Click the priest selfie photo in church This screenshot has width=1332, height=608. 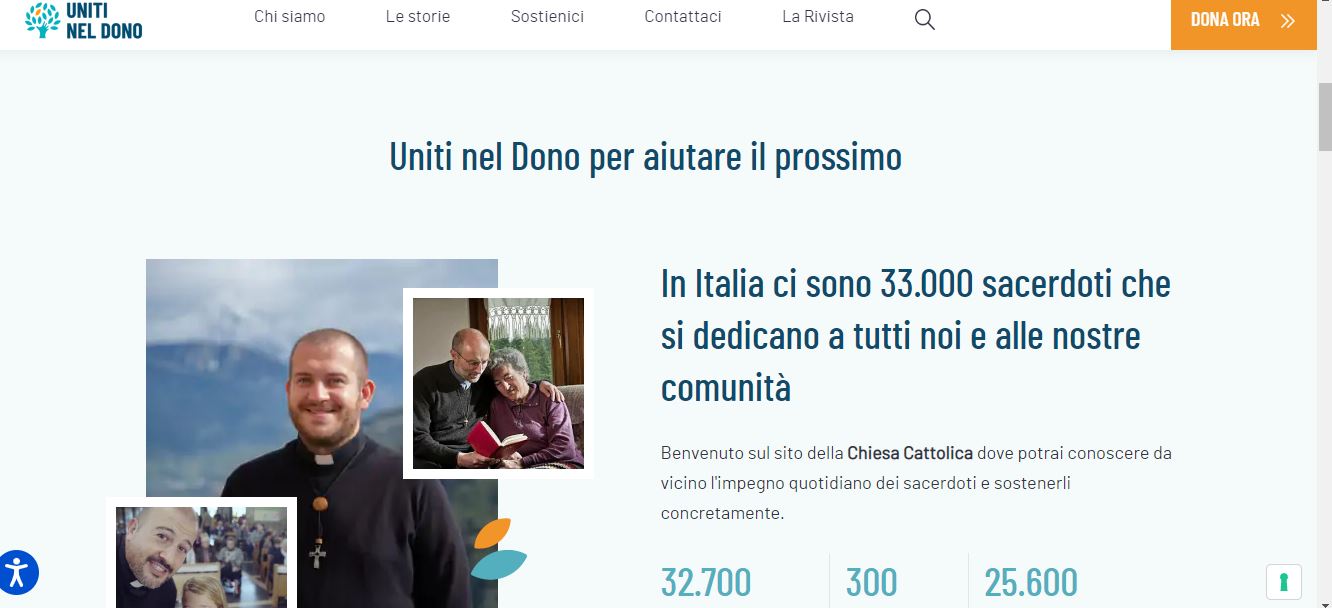point(201,553)
